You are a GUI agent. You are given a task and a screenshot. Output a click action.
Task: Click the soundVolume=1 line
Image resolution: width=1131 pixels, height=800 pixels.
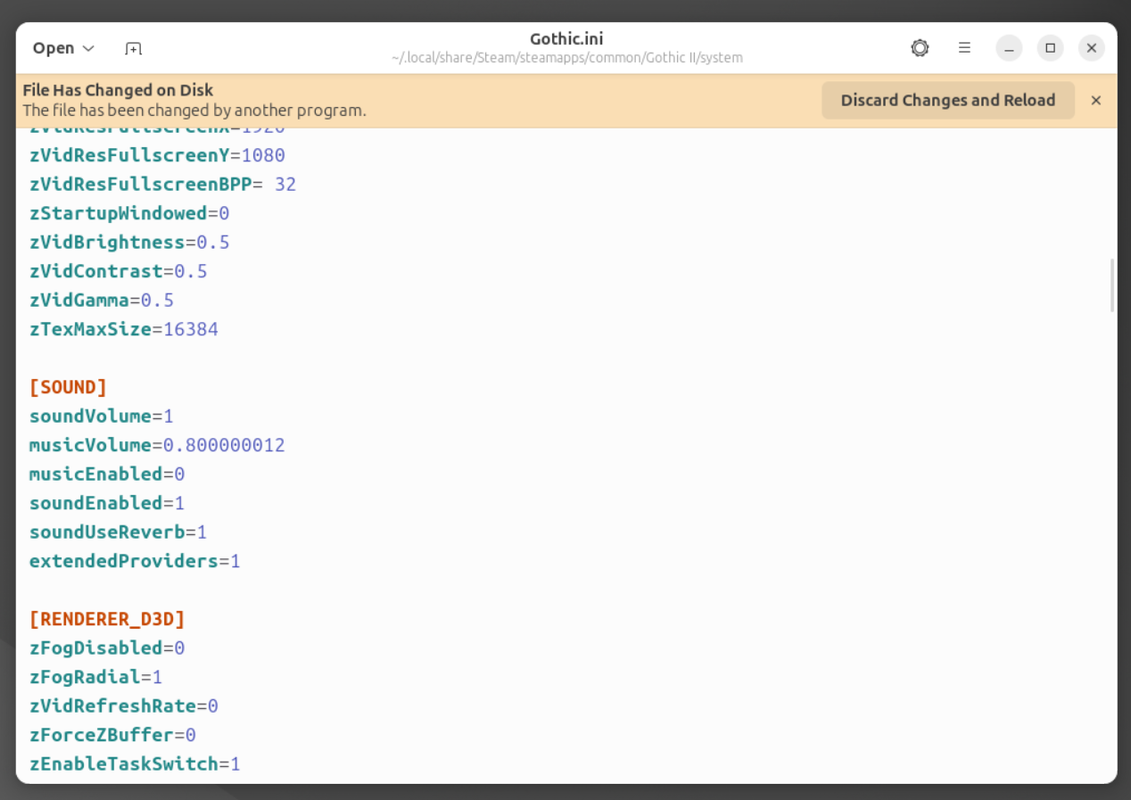tap(101, 416)
